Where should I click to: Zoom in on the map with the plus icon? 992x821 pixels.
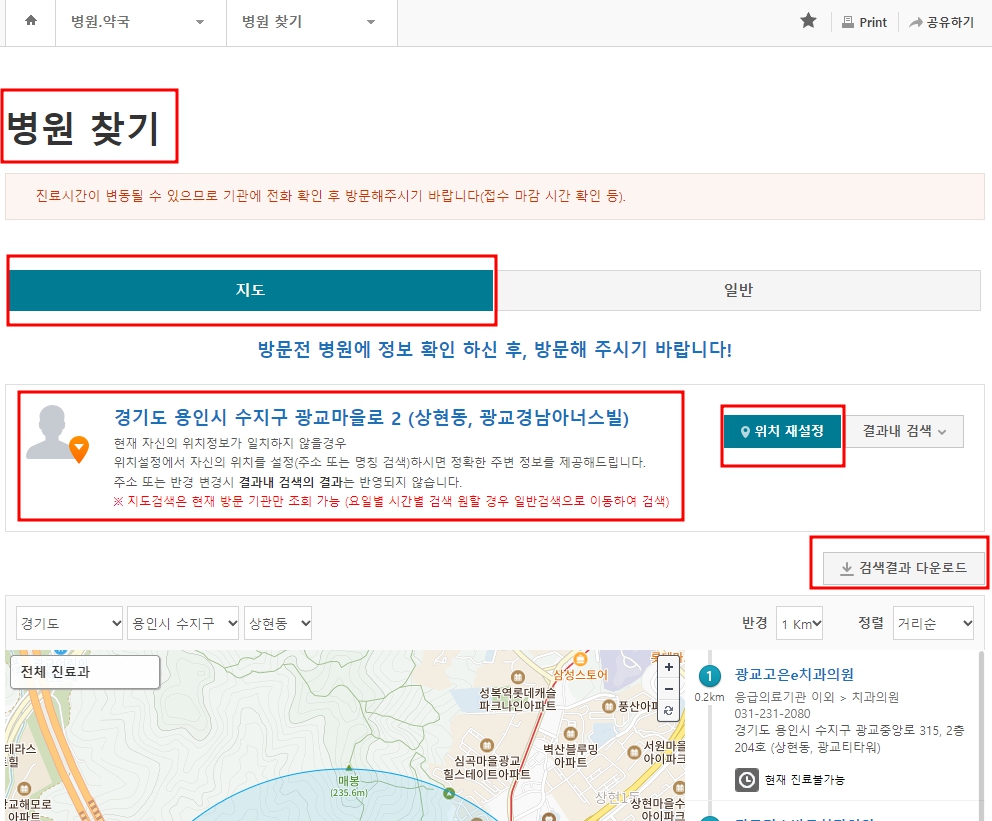tap(669, 666)
